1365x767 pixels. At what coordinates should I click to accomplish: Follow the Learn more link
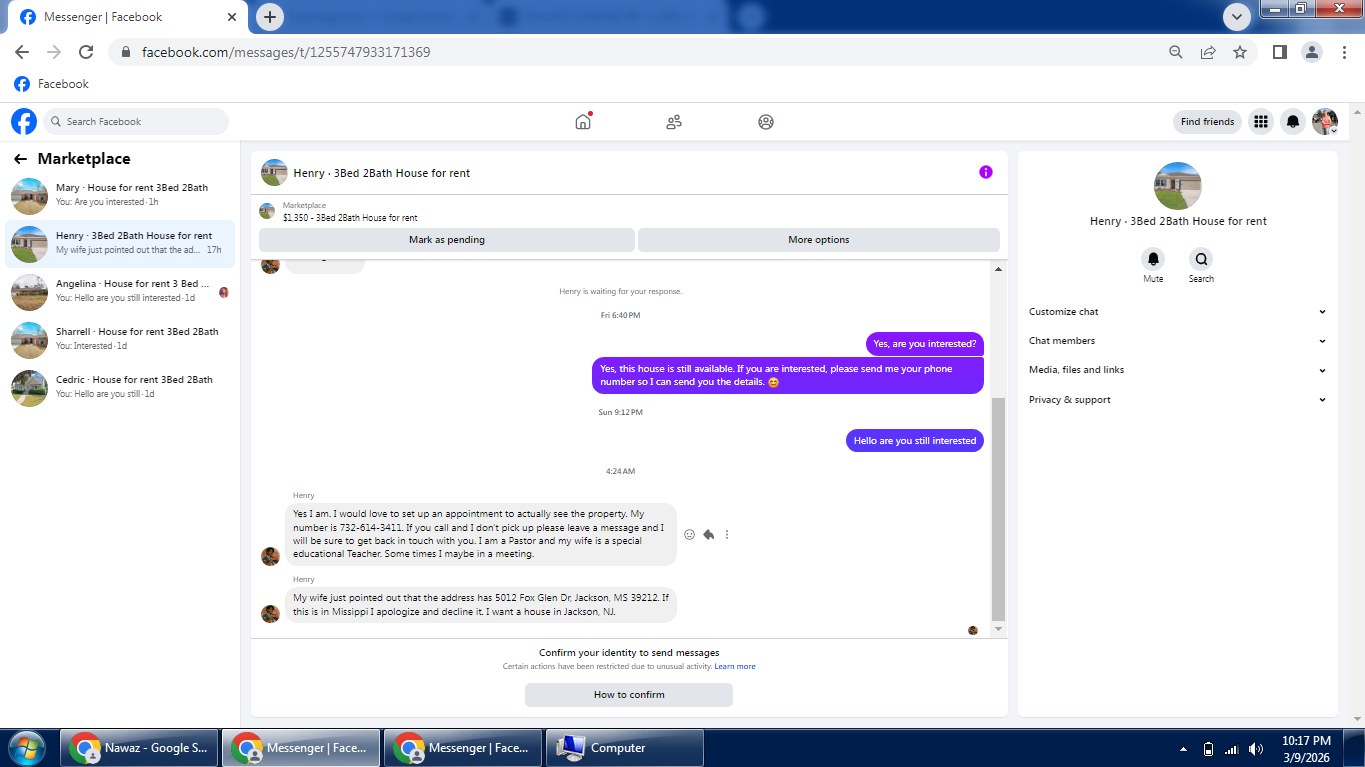coord(735,667)
